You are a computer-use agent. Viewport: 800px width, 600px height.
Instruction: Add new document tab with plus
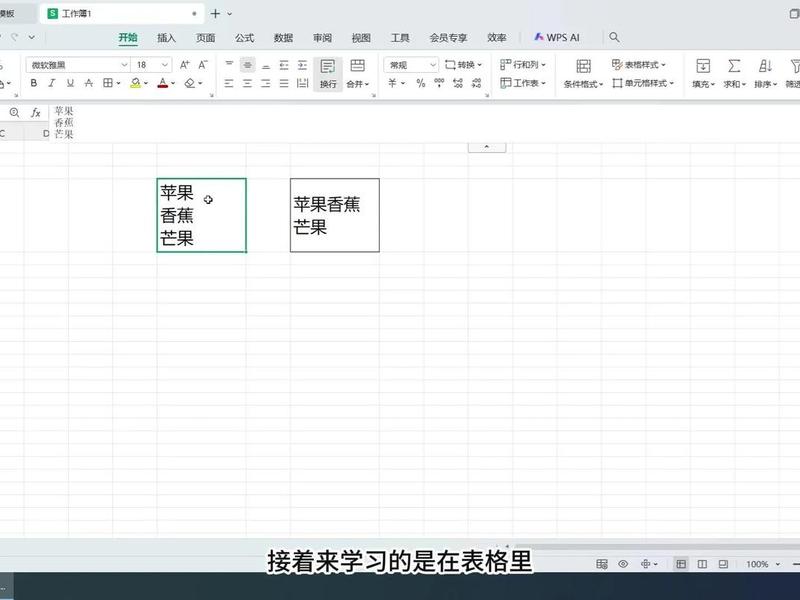pos(215,14)
